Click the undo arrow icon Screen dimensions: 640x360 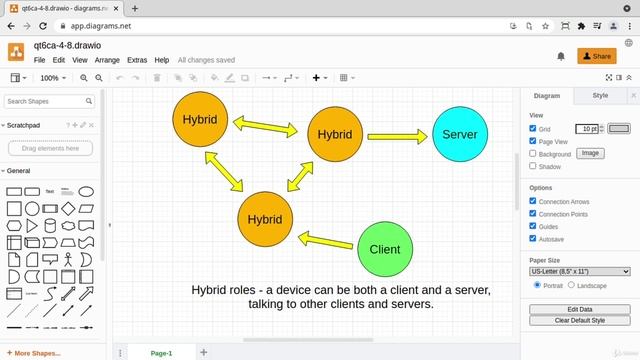120,78
